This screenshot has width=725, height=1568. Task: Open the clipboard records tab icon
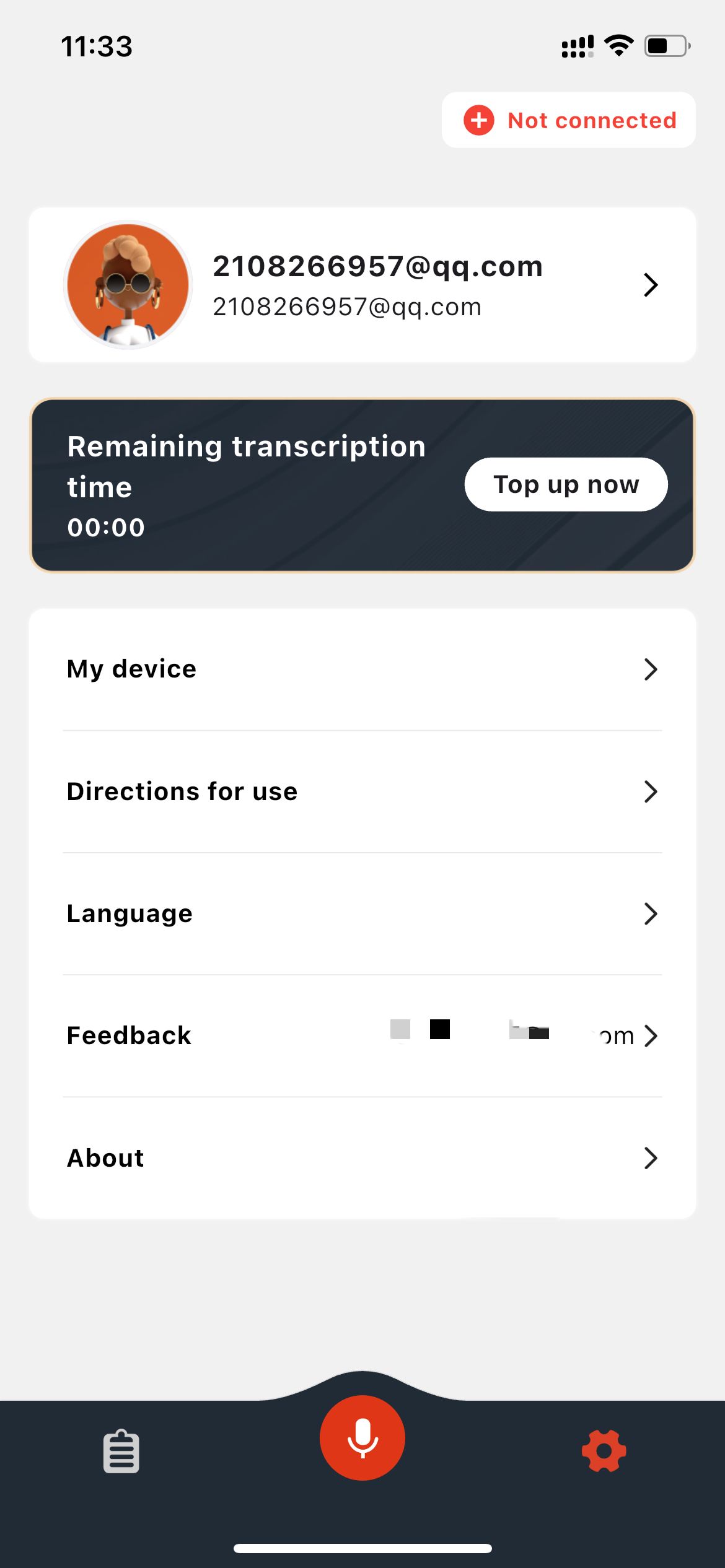(121, 1451)
